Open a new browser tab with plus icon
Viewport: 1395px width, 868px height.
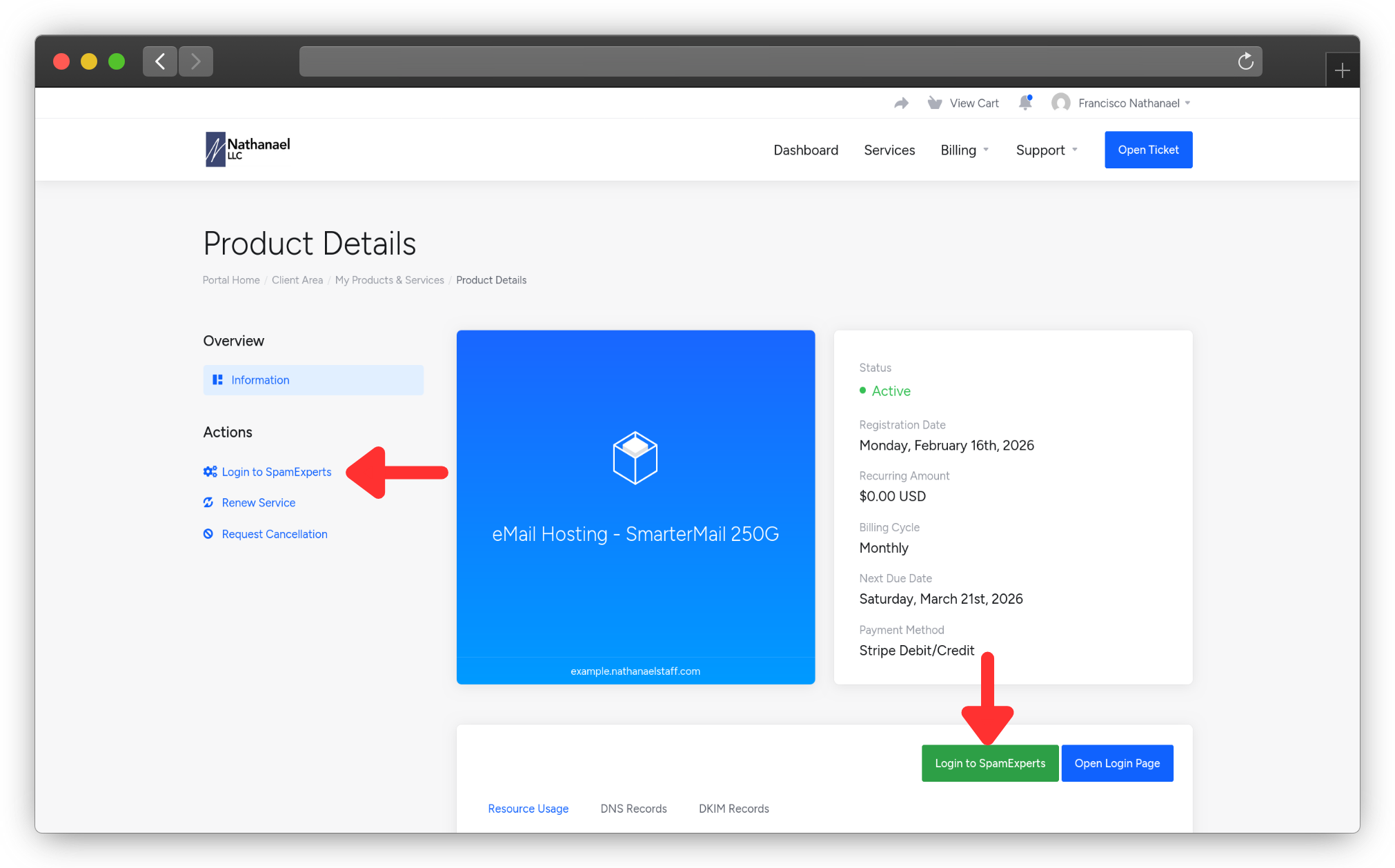click(1342, 70)
